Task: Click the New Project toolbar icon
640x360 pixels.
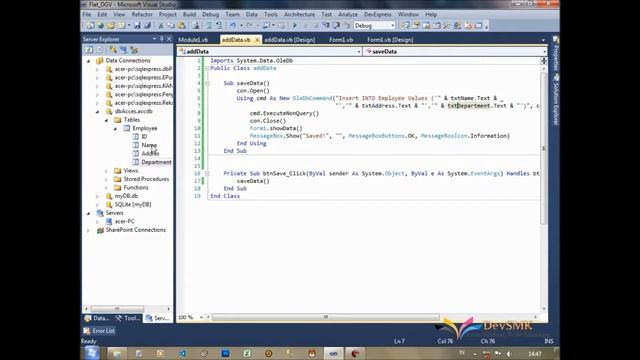Action: point(90,26)
